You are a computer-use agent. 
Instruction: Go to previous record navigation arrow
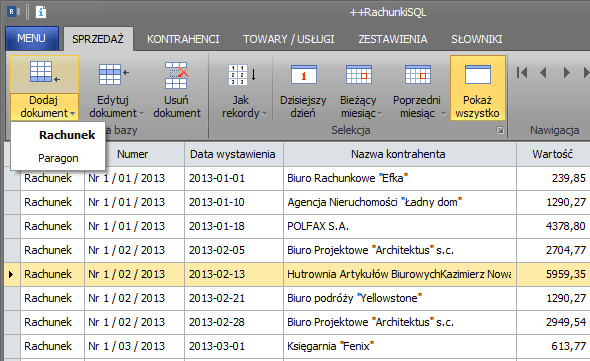(543, 72)
